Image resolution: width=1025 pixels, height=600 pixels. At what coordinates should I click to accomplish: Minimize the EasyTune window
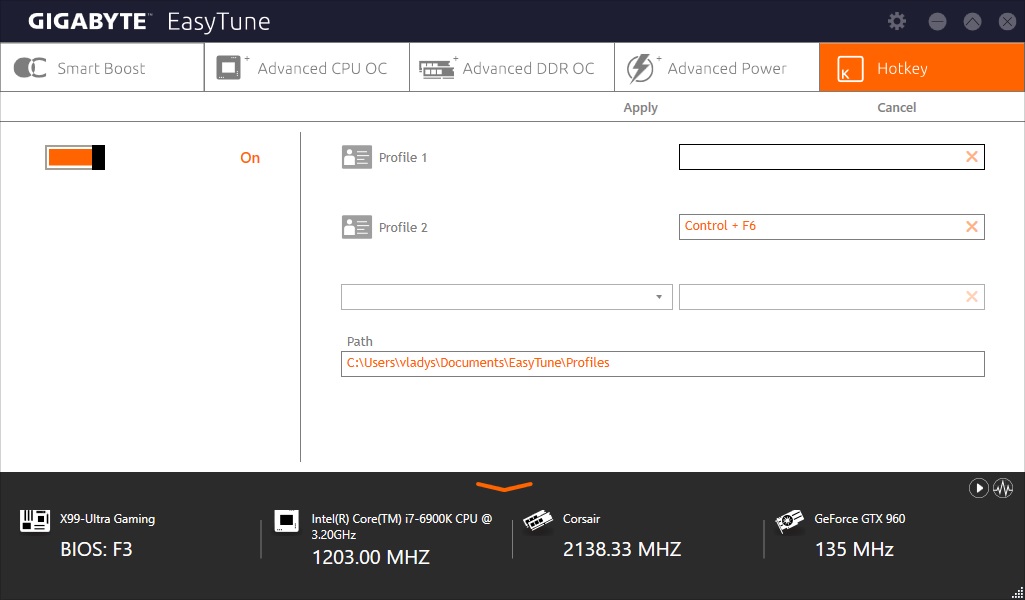coord(937,22)
